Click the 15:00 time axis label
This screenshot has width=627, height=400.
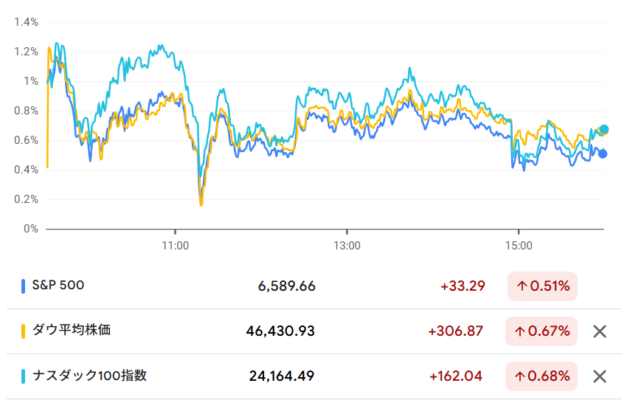click(x=518, y=245)
